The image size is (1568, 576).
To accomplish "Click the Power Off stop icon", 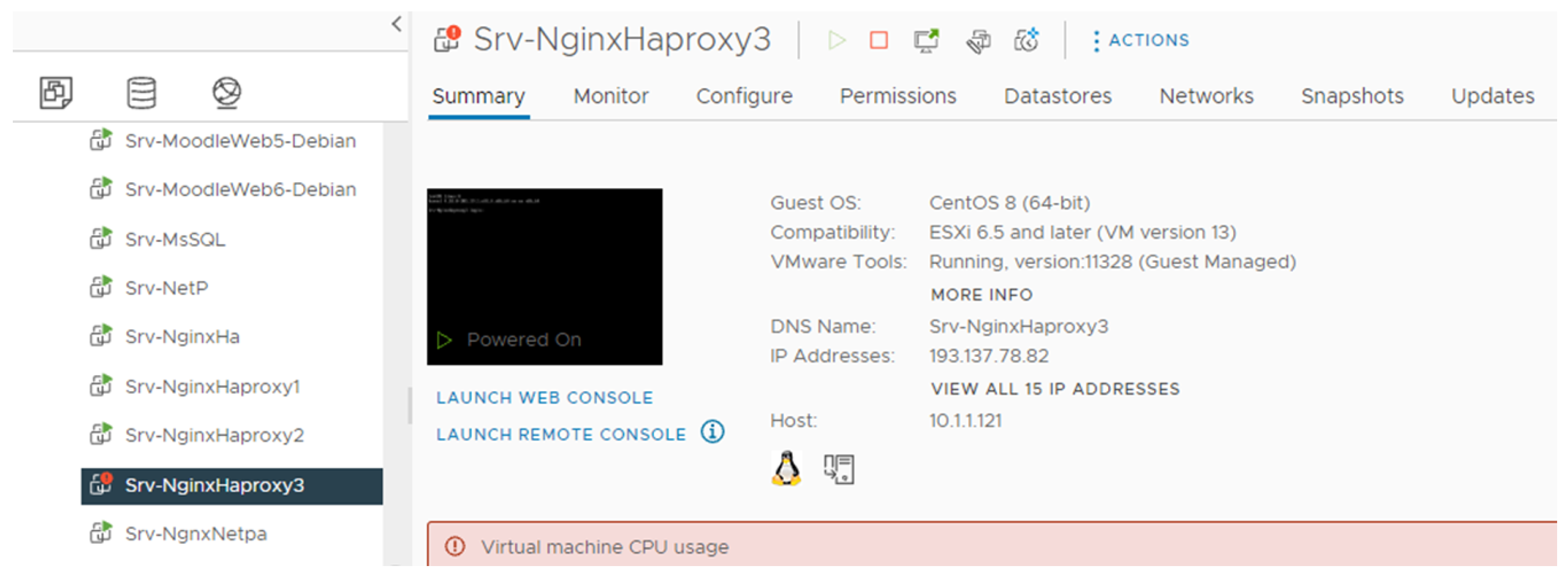I will coord(878,40).
